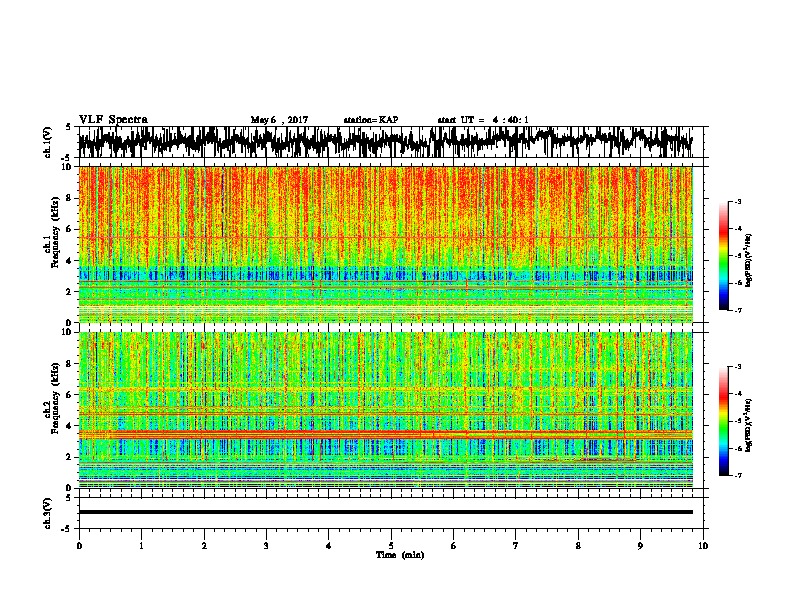Click the "start UT = 4:40:1" header text

[x=483, y=120]
